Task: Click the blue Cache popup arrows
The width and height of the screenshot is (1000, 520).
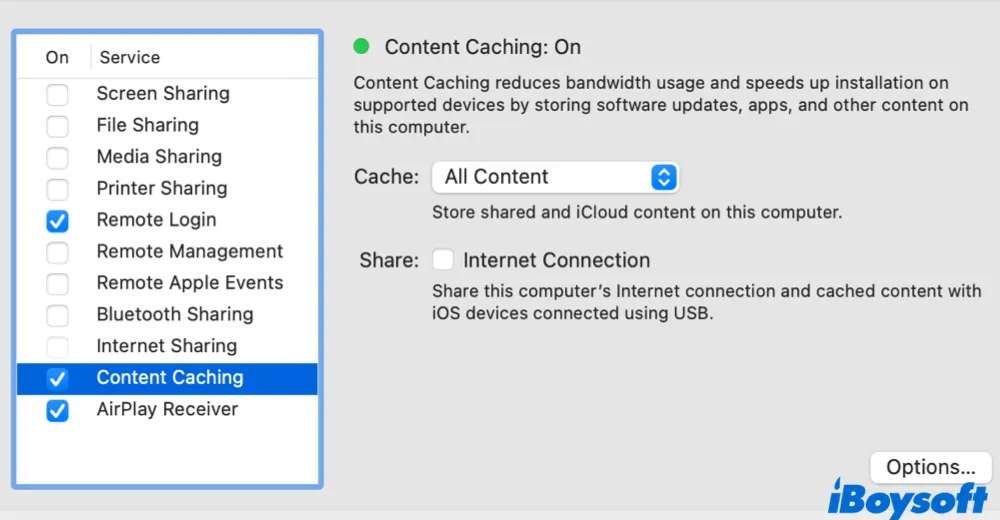Action: coord(664,178)
